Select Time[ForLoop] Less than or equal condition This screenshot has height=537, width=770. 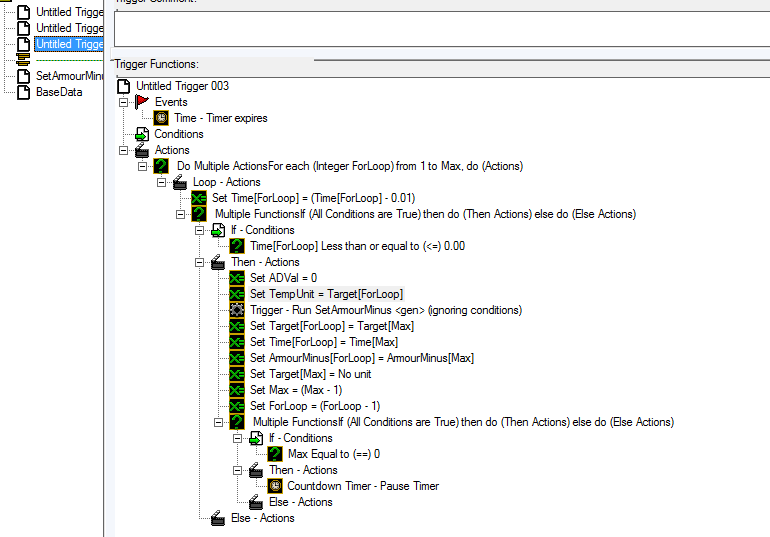click(357, 246)
